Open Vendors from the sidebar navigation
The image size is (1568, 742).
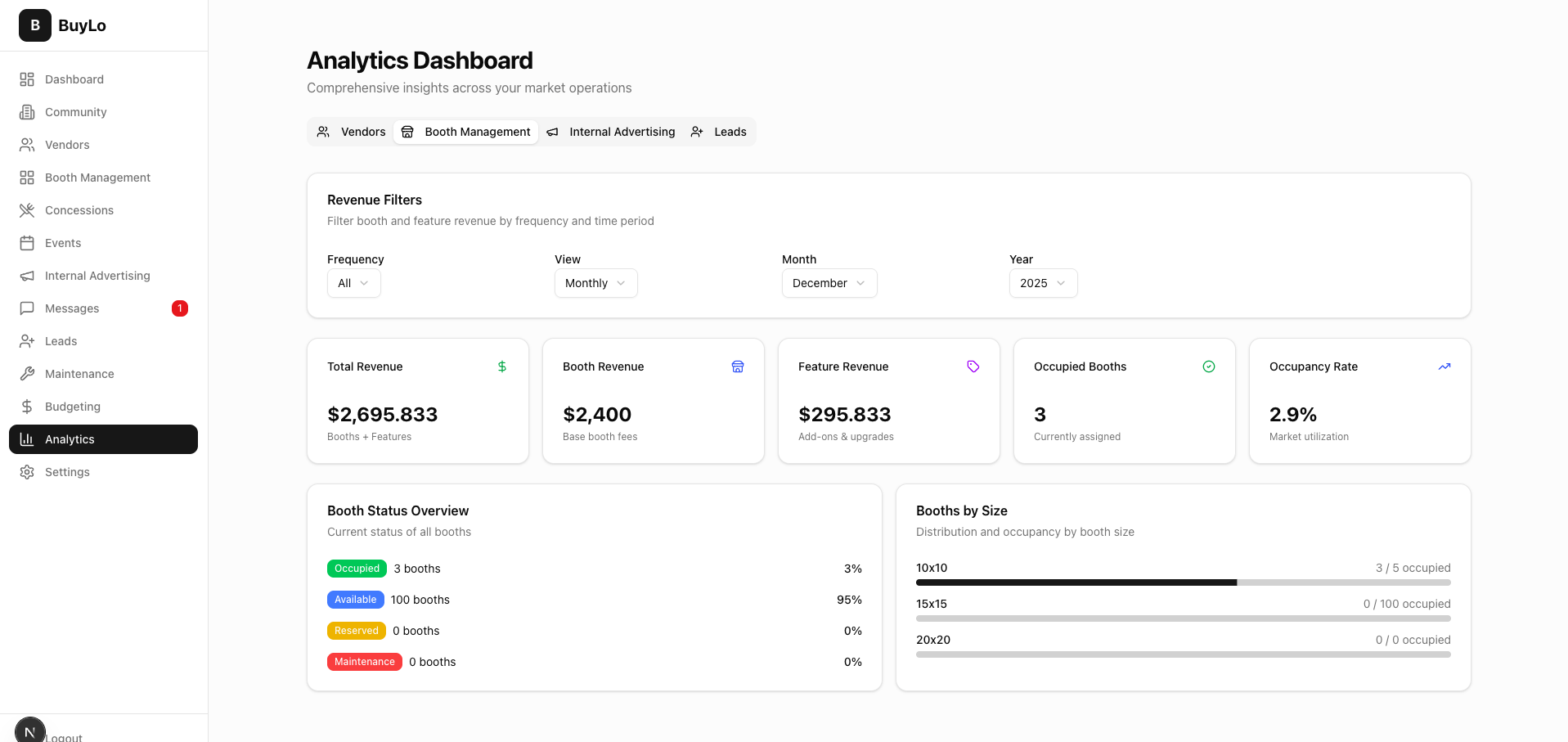click(67, 145)
